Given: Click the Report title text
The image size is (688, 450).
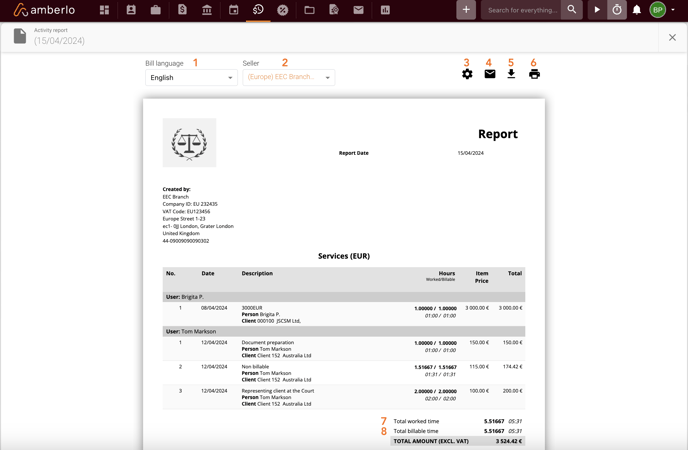Looking at the screenshot, I should tap(498, 134).
